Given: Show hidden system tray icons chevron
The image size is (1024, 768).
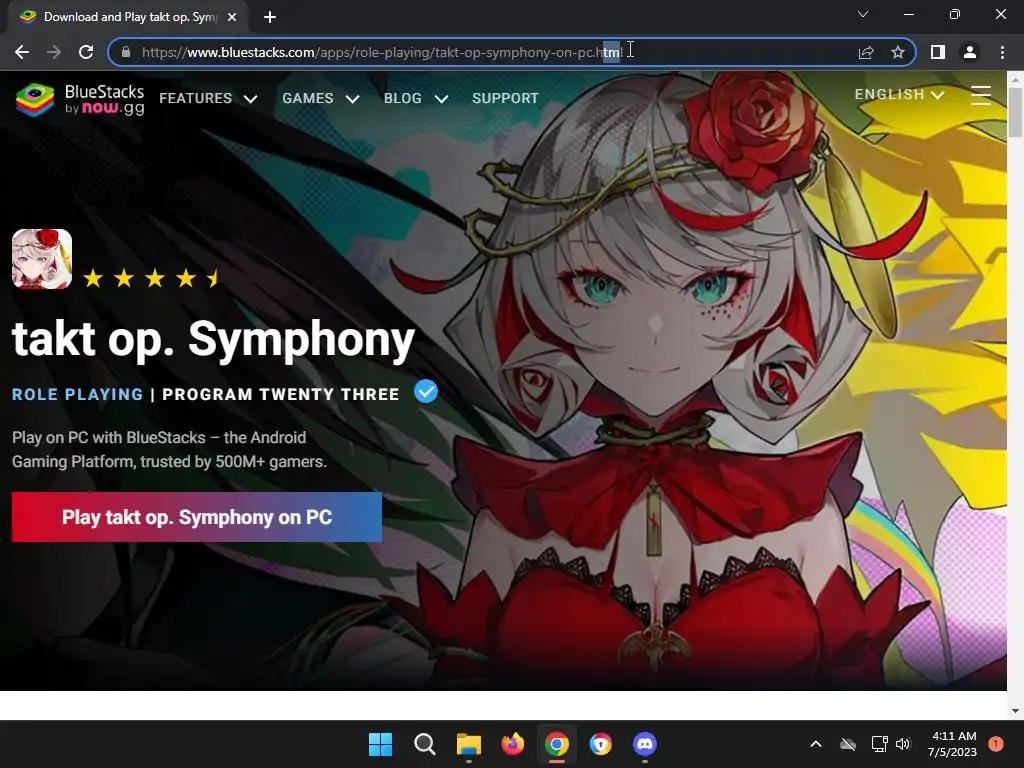Looking at the screenshot, I should coord(816,744).
